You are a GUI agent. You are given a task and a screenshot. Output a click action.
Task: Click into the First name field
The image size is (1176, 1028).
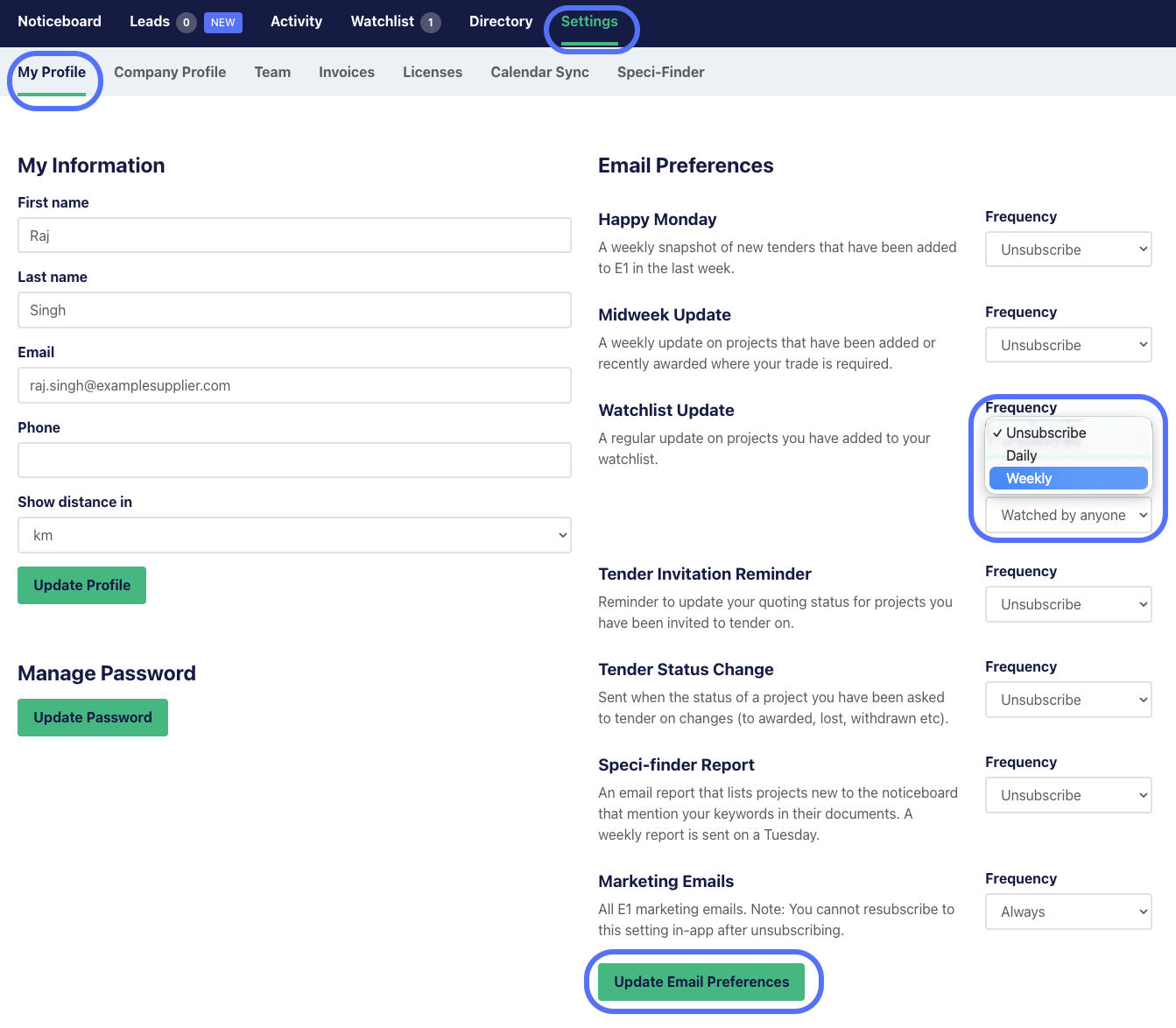click(294, 236)
